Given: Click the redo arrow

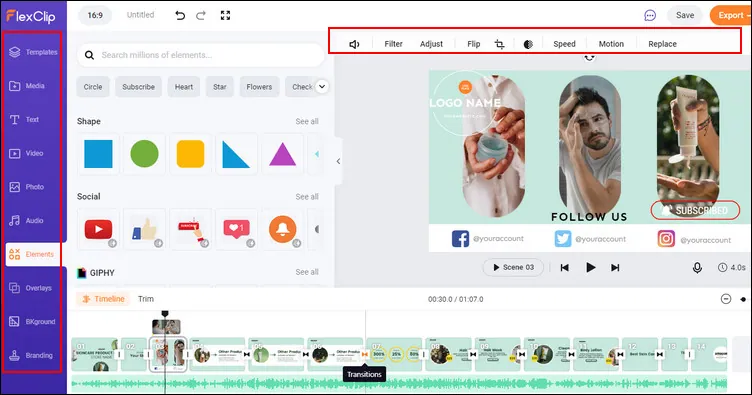Looking at the screenshot, I should coord(201,15).
